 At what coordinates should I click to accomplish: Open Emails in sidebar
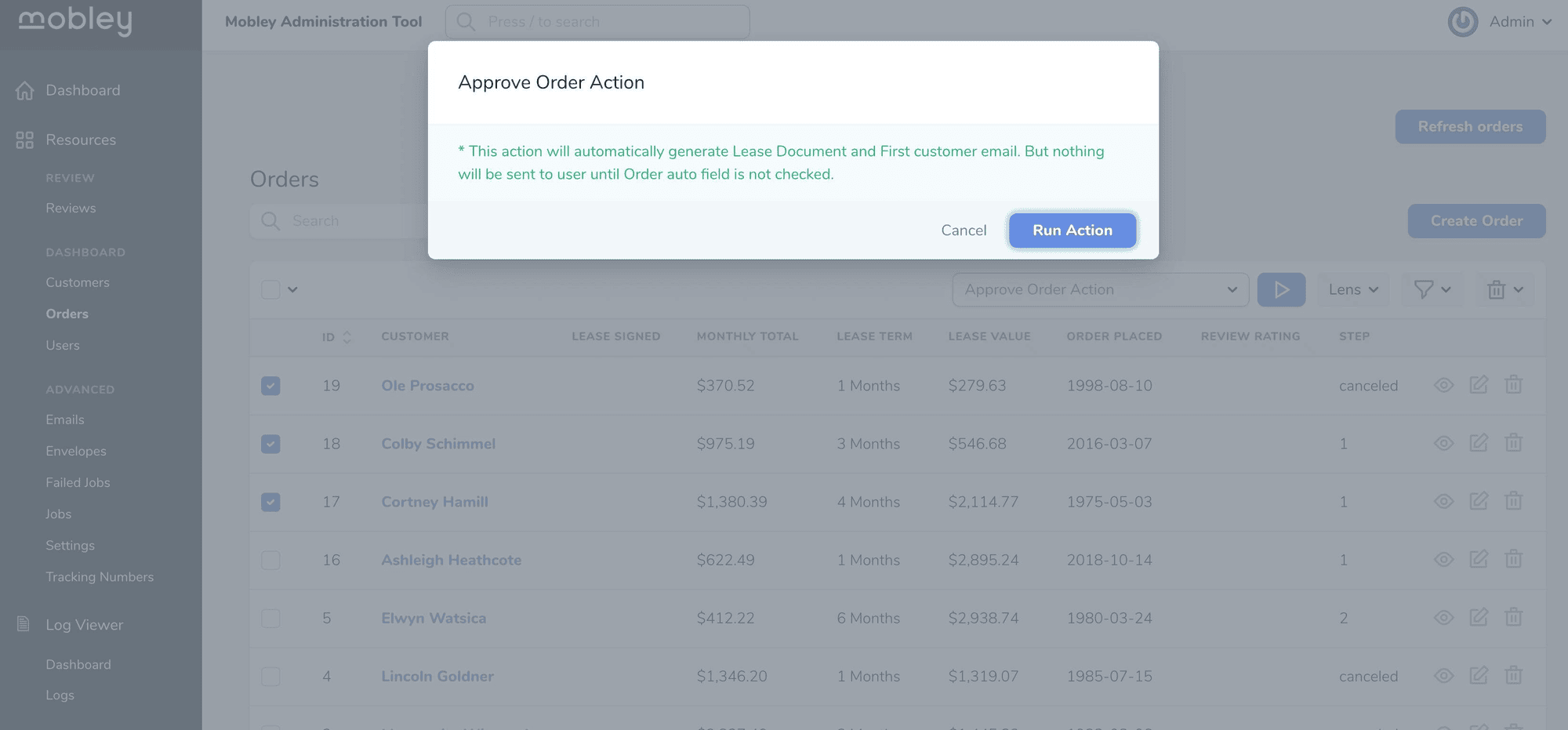tap(65, 419)
